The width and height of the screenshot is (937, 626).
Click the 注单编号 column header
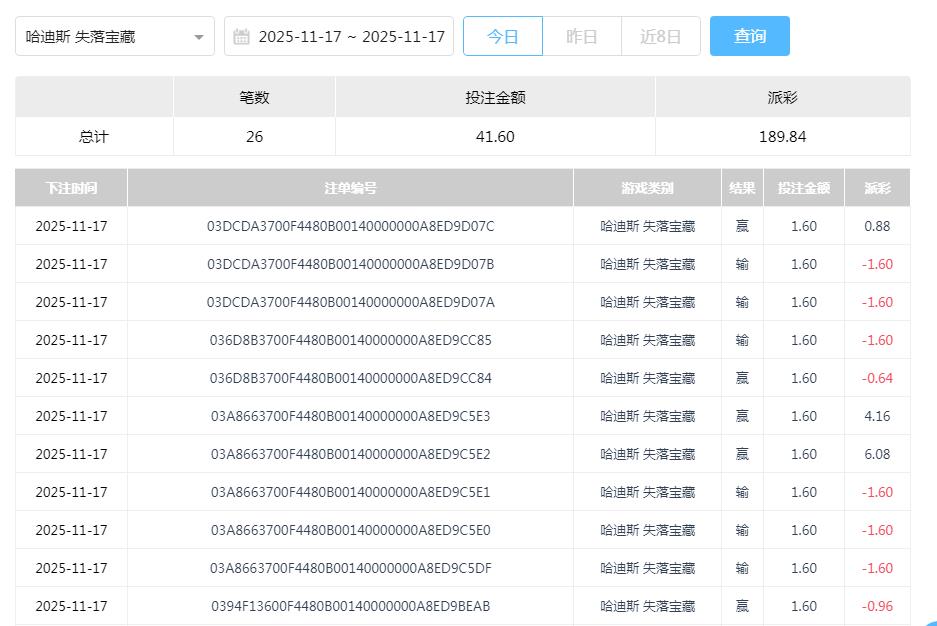click(x=350, y=187)
